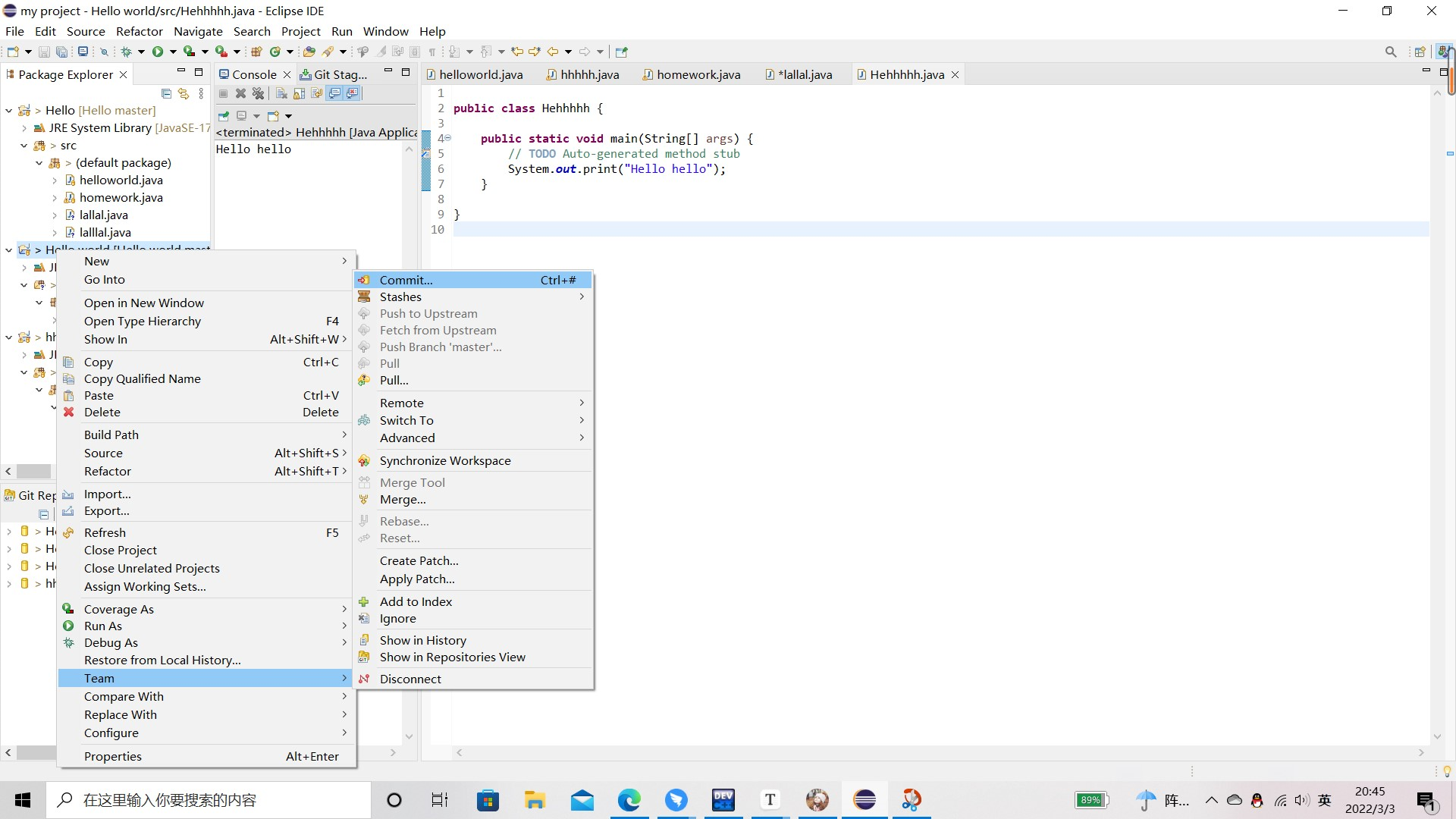Screen dimensions: 1456x819
Task: Click the New file toolbar icon
Action: (13, 52)
